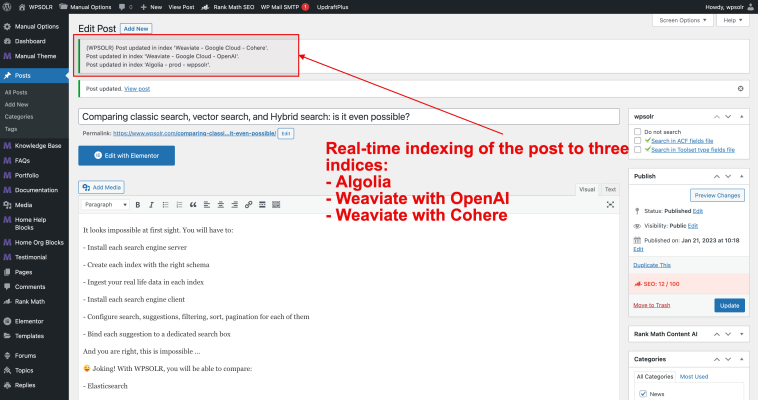Toggle bold formatting in editor toolbar
Image resolution: width=758 pixels, height=400 pixels.
pos(138,205)
